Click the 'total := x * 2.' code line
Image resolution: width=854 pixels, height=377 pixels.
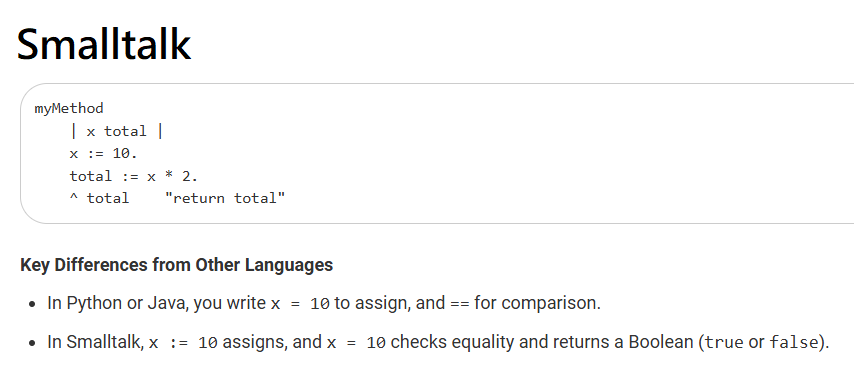tap(134, 176)
